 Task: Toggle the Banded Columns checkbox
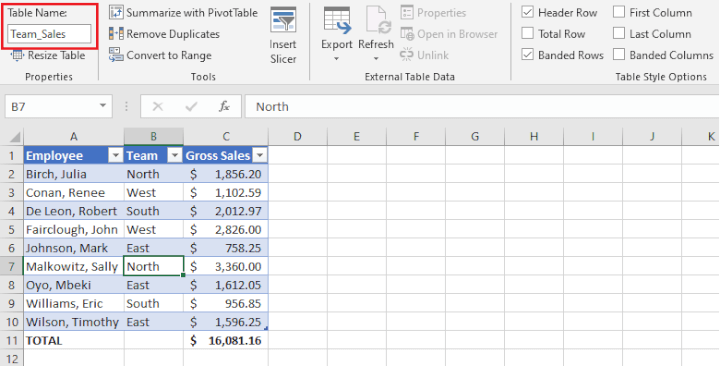[619, 55]
